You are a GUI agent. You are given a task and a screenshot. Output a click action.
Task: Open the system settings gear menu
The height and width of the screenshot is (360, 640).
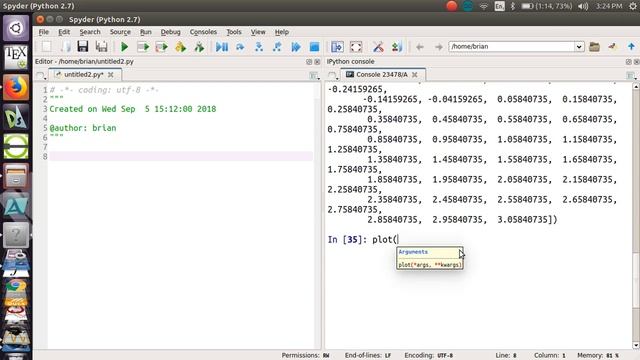[633, 6]
